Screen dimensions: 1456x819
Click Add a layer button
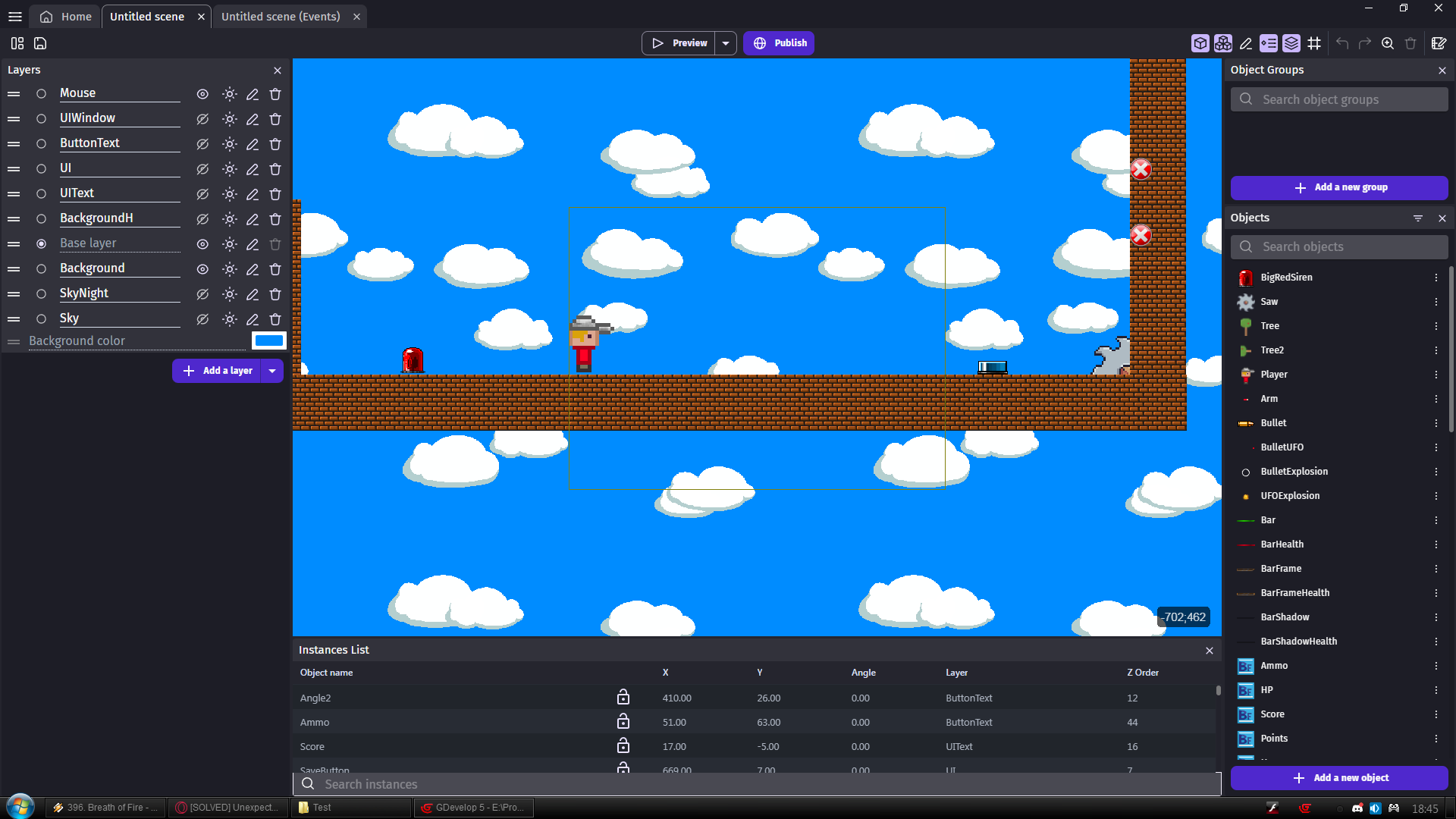click(217, 371)
